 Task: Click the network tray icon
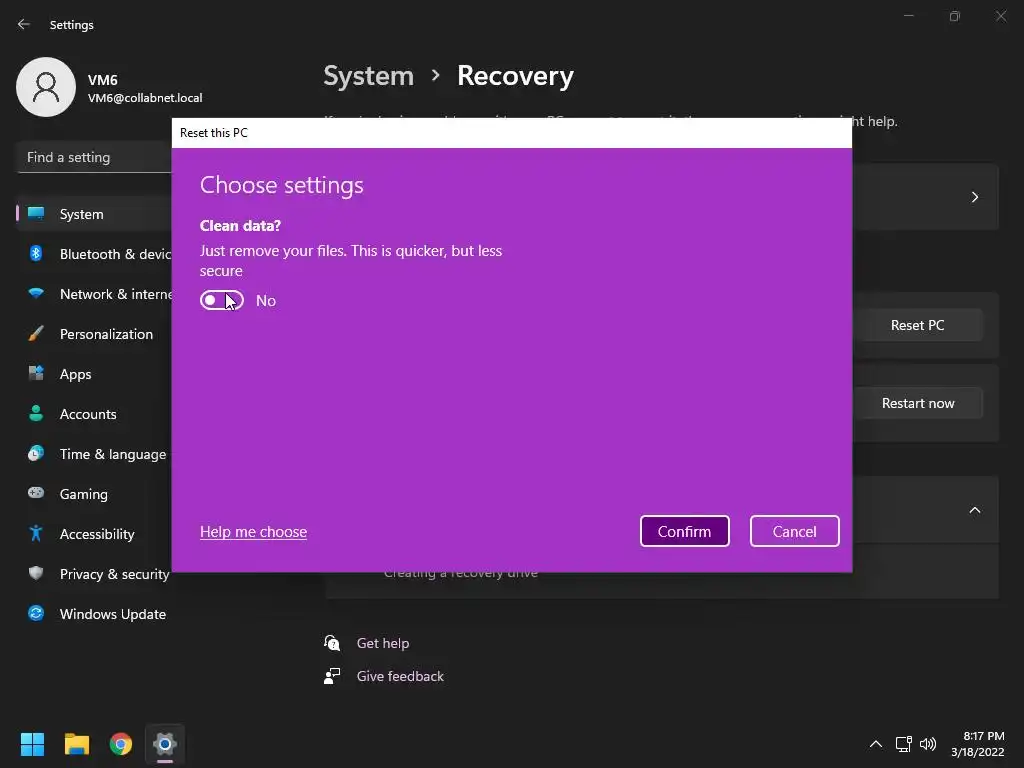coord(903,744)
